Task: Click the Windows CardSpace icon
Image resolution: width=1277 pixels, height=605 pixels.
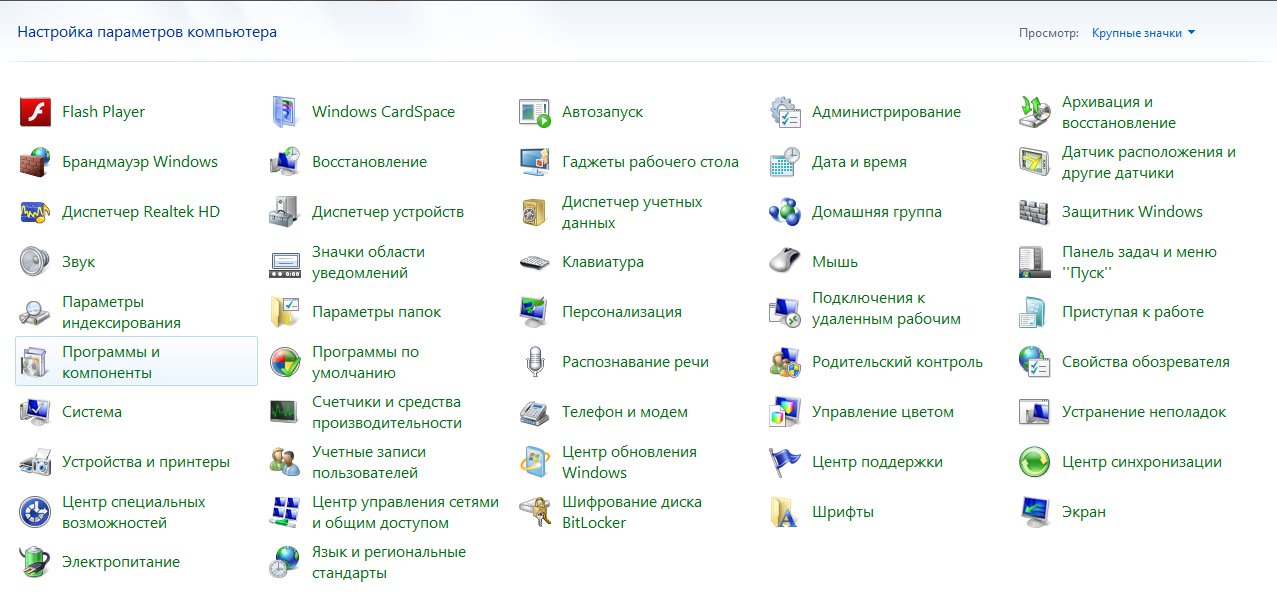Action: (x=285, y=112)
